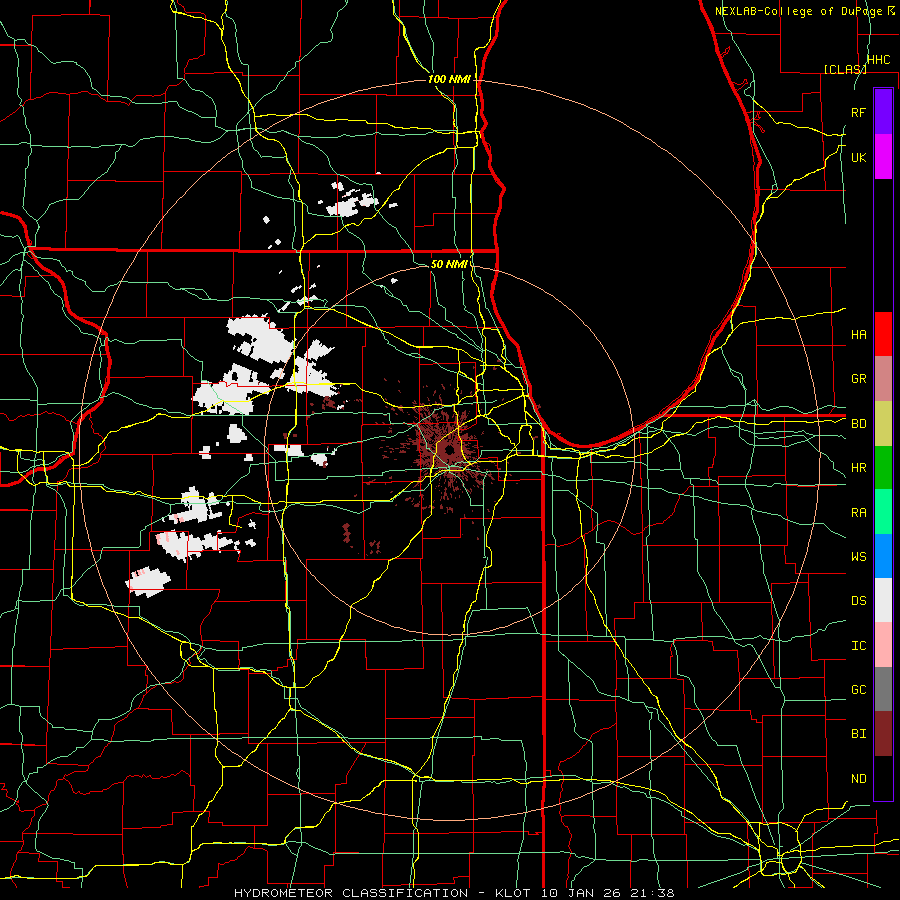Click the 100 NMI range ring label
Screen dimensions: 900x900
pos(449,79)
